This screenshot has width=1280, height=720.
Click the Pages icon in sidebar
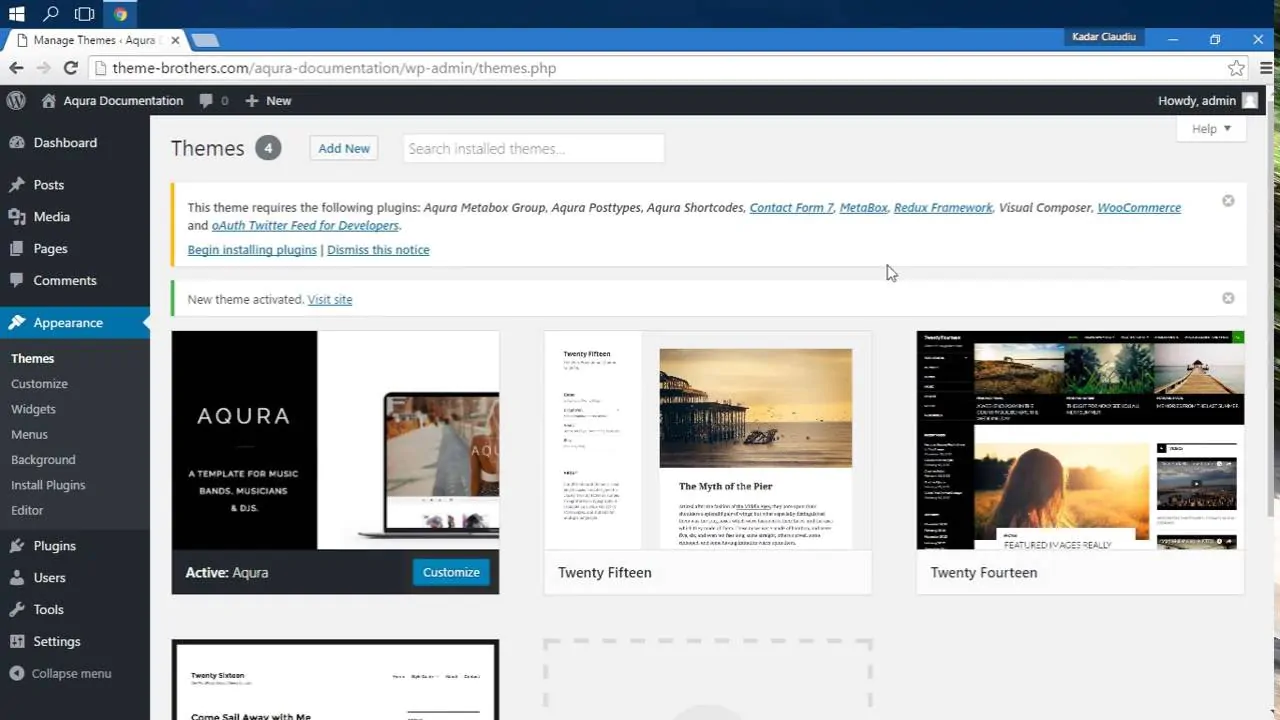(x=17, y=249)
